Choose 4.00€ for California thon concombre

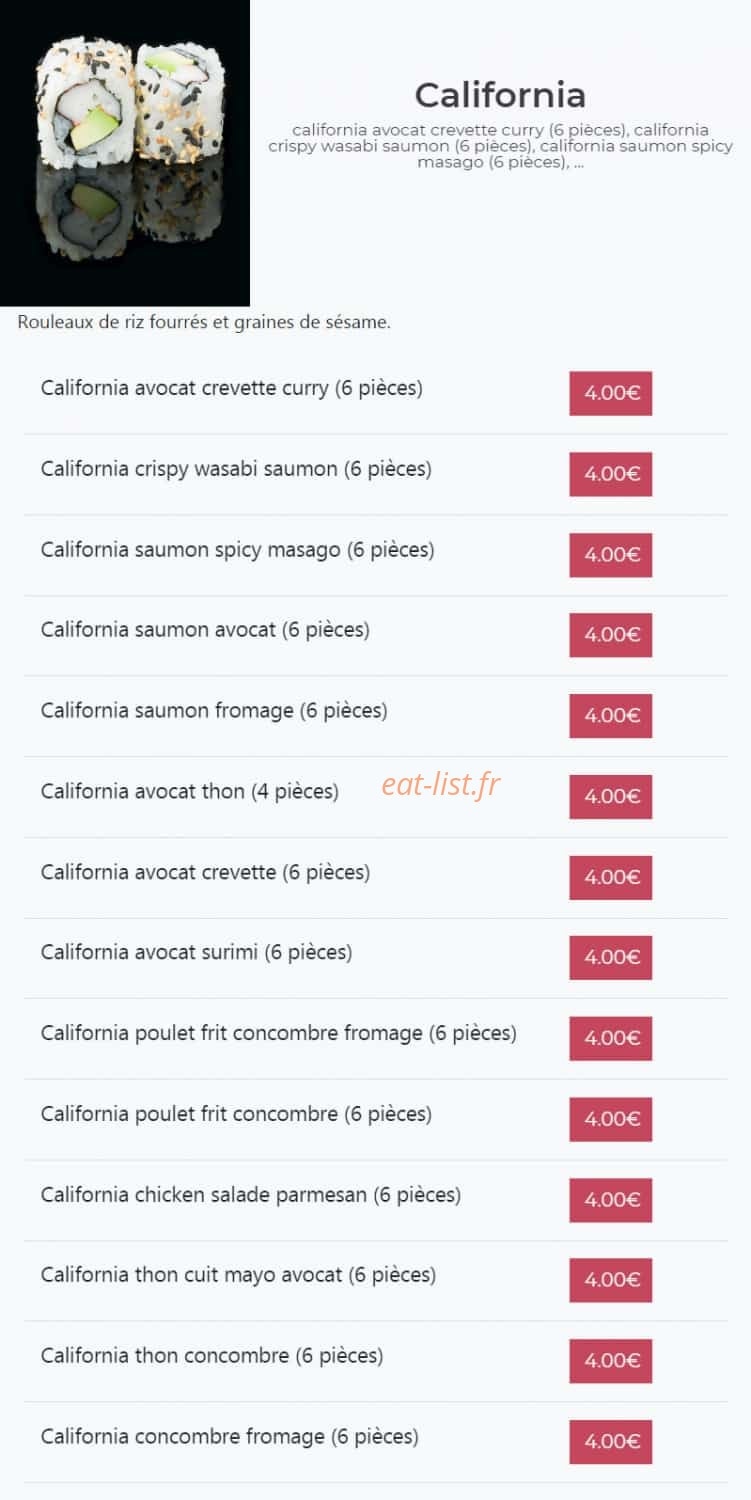[x=611, y=1361]
